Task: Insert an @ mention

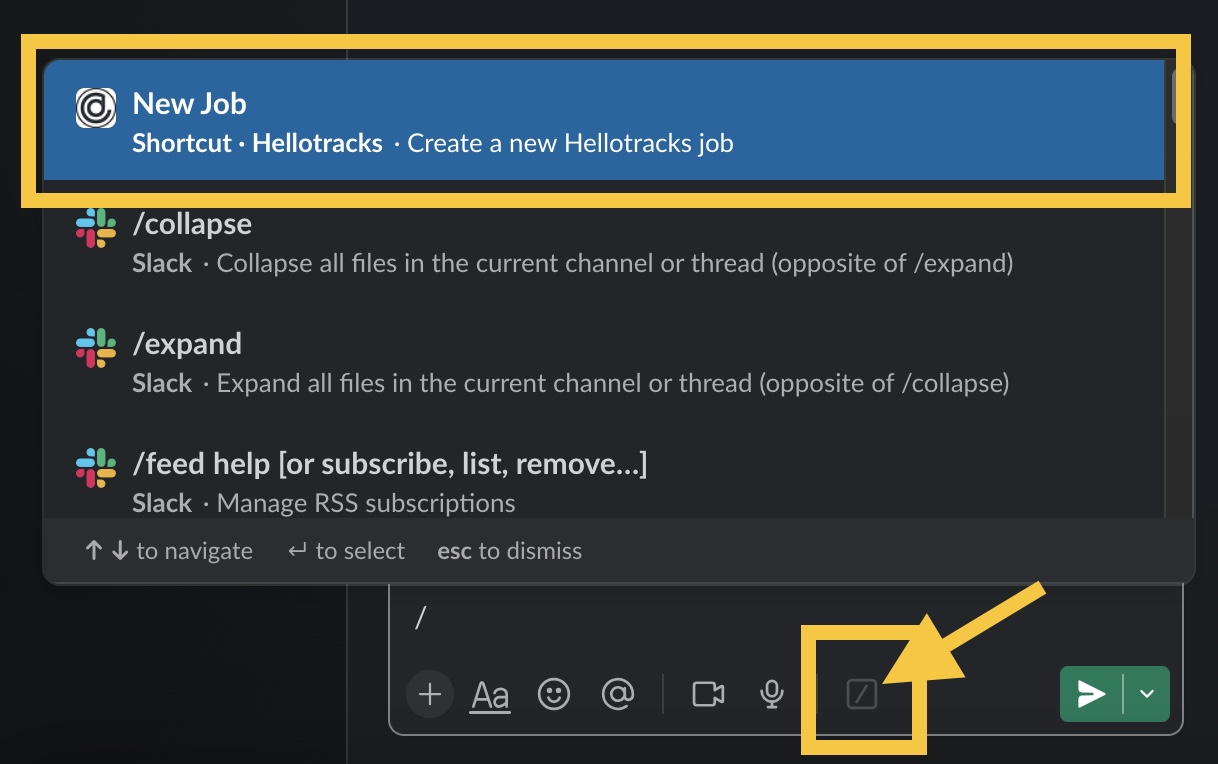Action: [x=618, y=694]
